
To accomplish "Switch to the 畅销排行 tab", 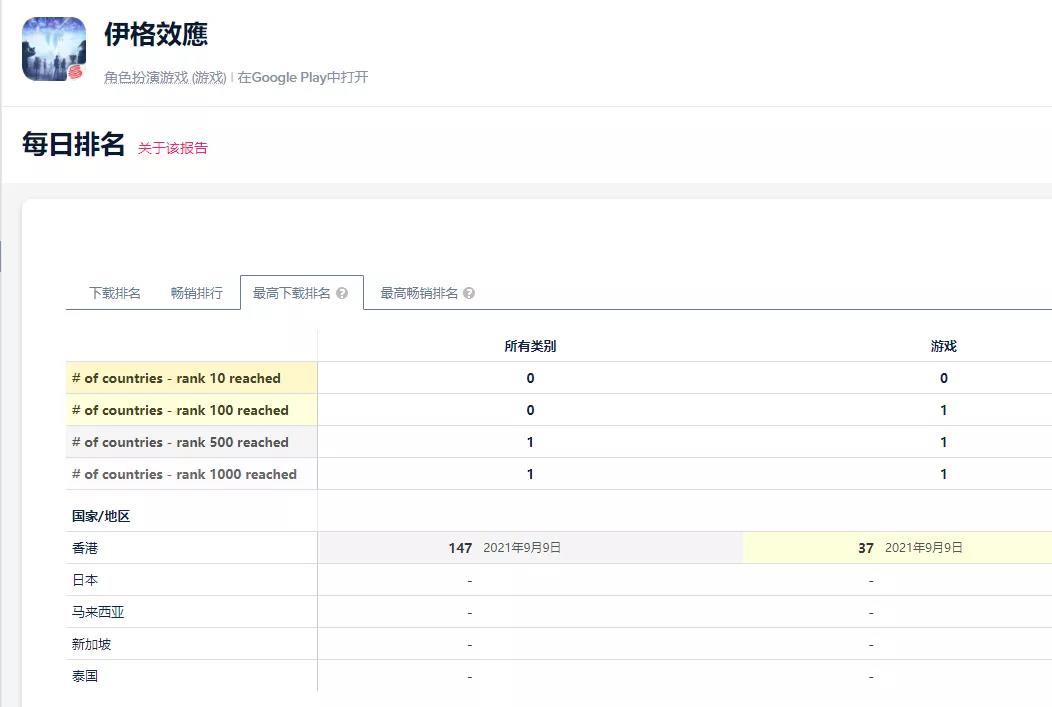I will tap(197, 292).
